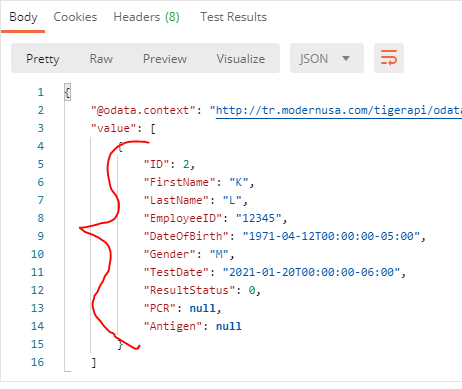Click the "L" last name value

click(x=232, y=200)
